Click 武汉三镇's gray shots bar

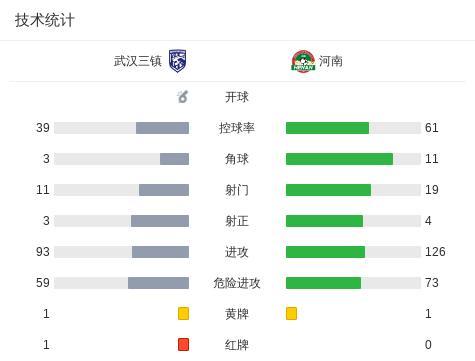coord(164,190)
